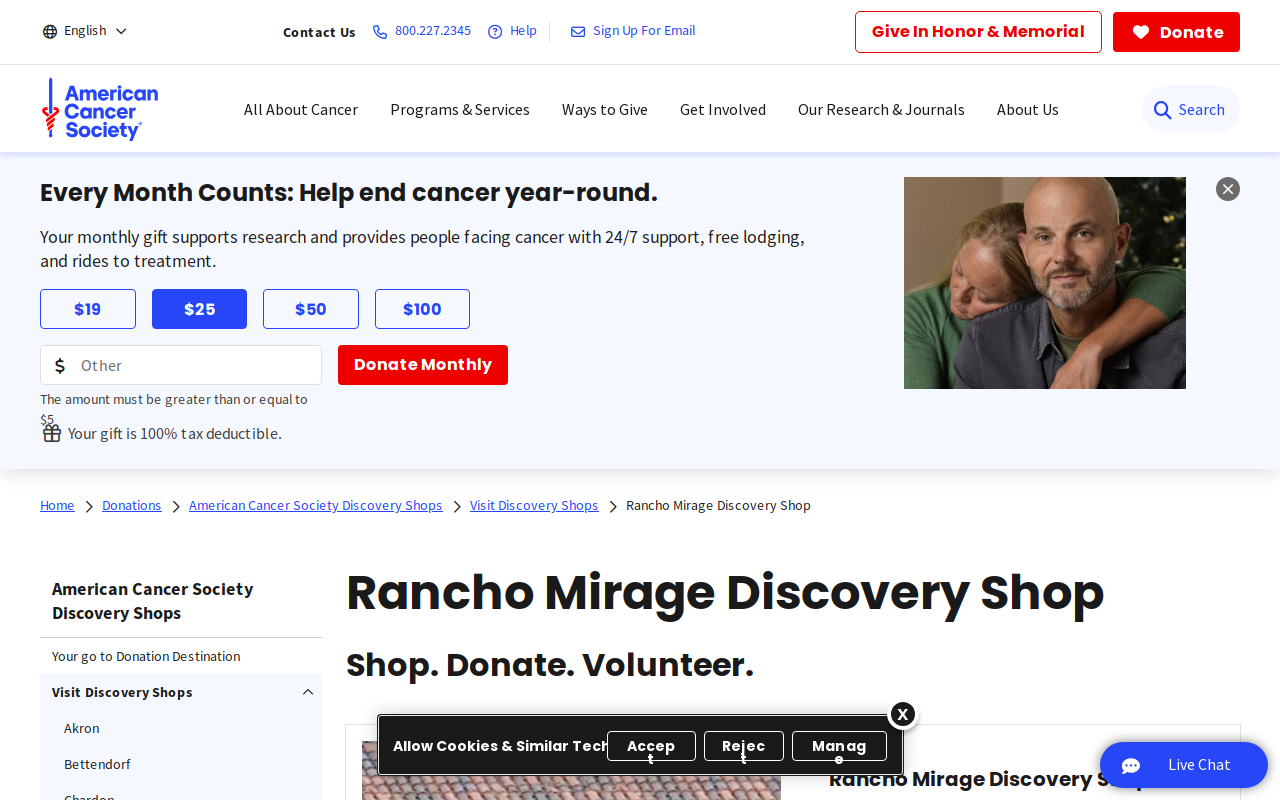Image resolution: width=1280 pixels, height=800 pixels.
Task: Go to Home breadcrumb link
Action: 57,505
